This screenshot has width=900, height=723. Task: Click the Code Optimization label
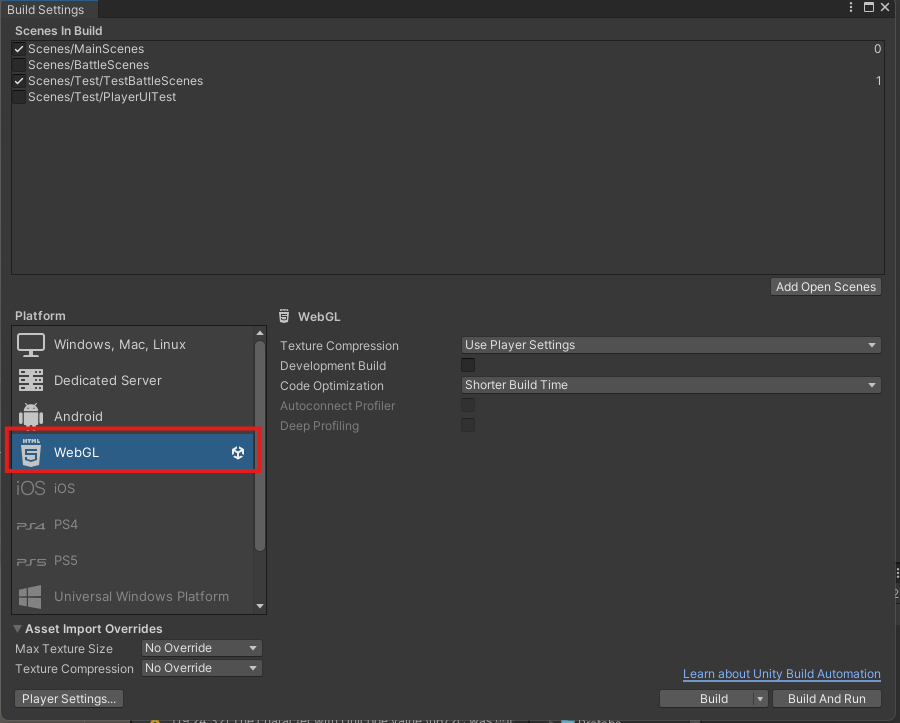tap(332, 386)
